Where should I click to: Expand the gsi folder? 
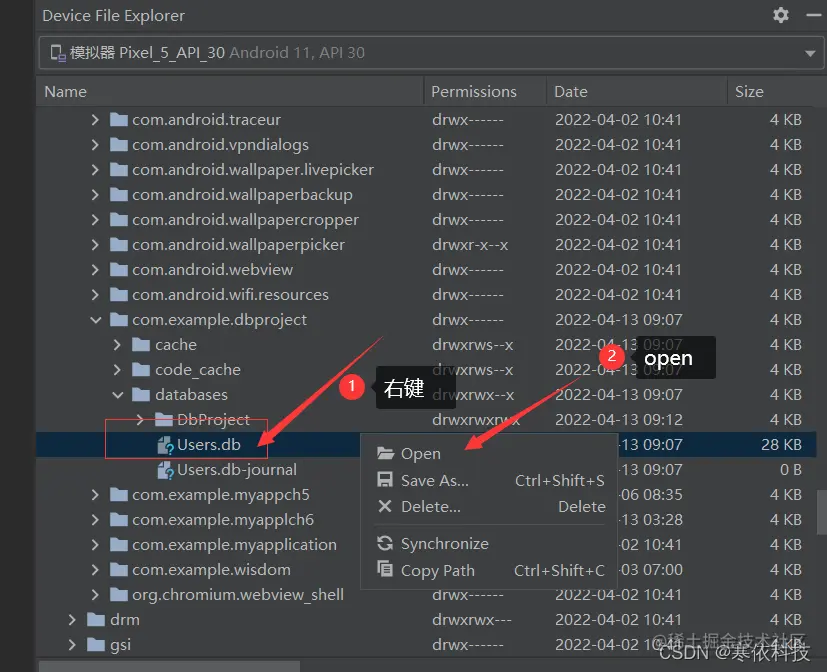72,645
